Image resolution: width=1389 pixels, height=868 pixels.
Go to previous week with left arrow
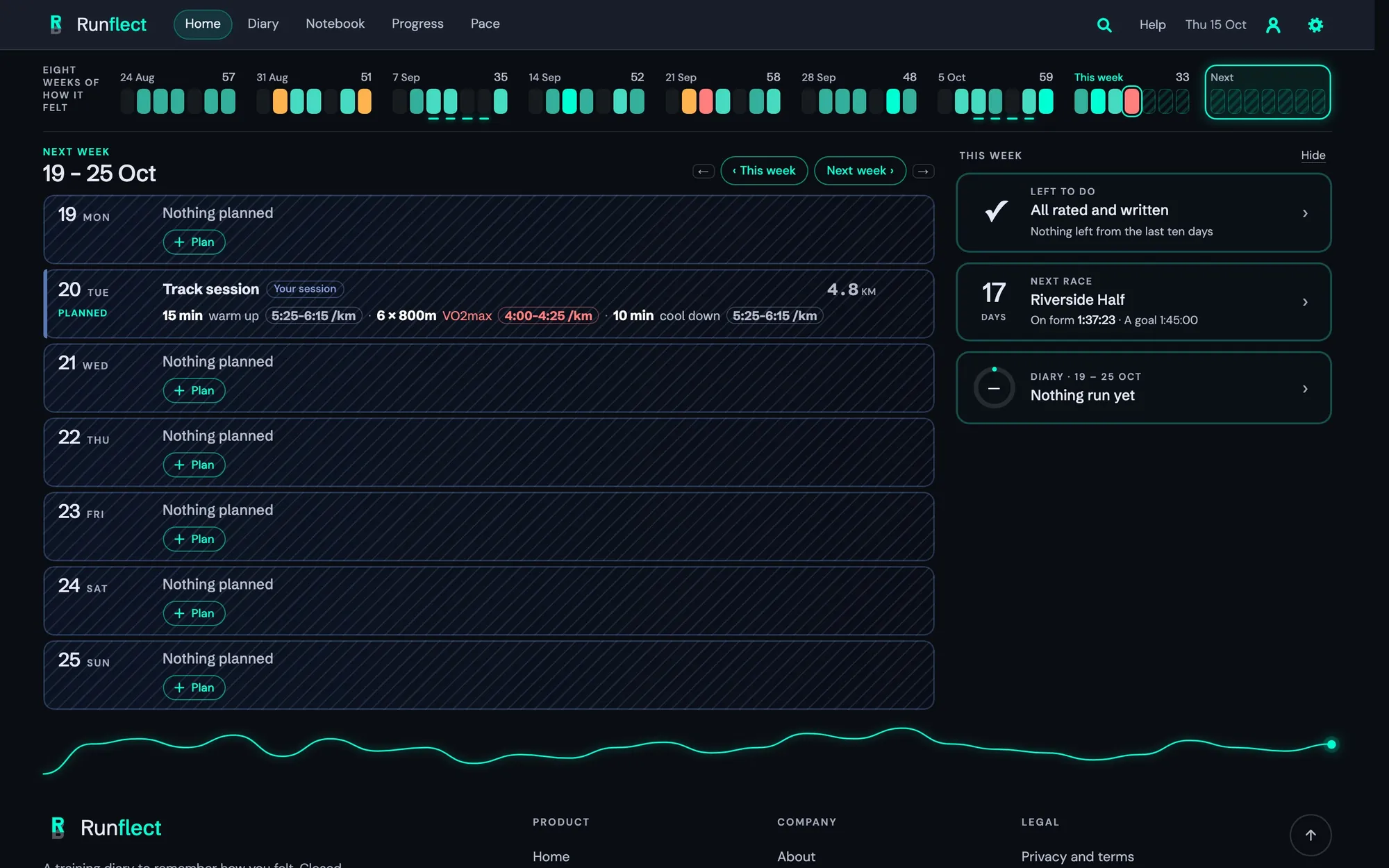(x=704, y=171)
